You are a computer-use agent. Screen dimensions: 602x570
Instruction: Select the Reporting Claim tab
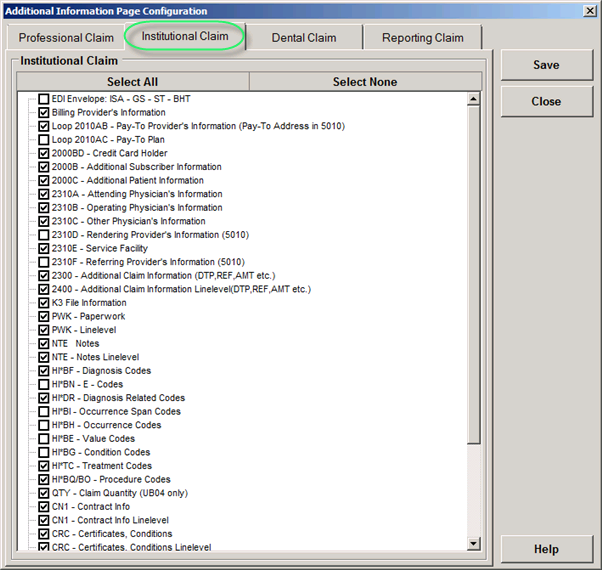422,38
